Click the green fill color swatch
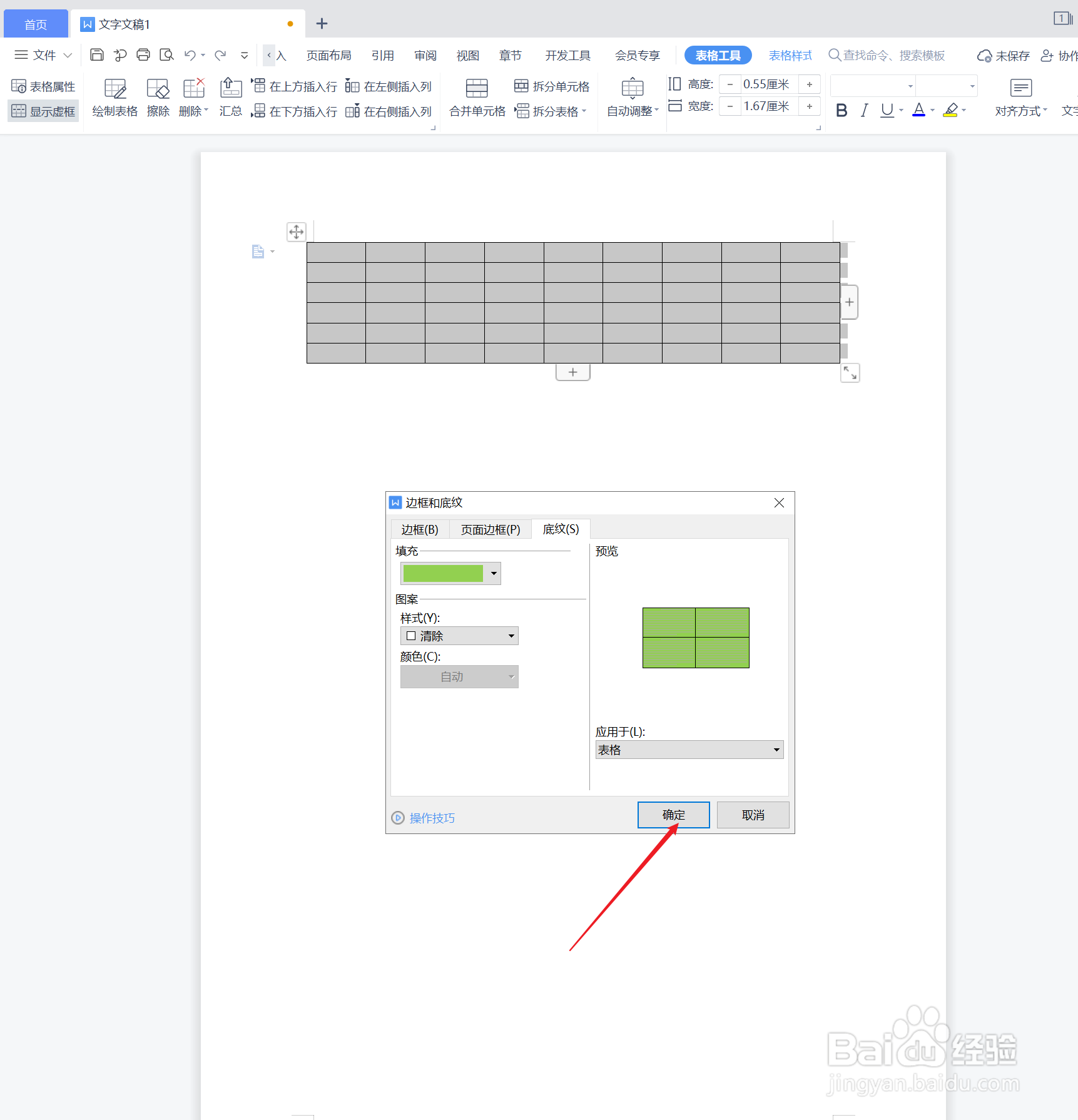1078x1120 pixels. point(444,573)
